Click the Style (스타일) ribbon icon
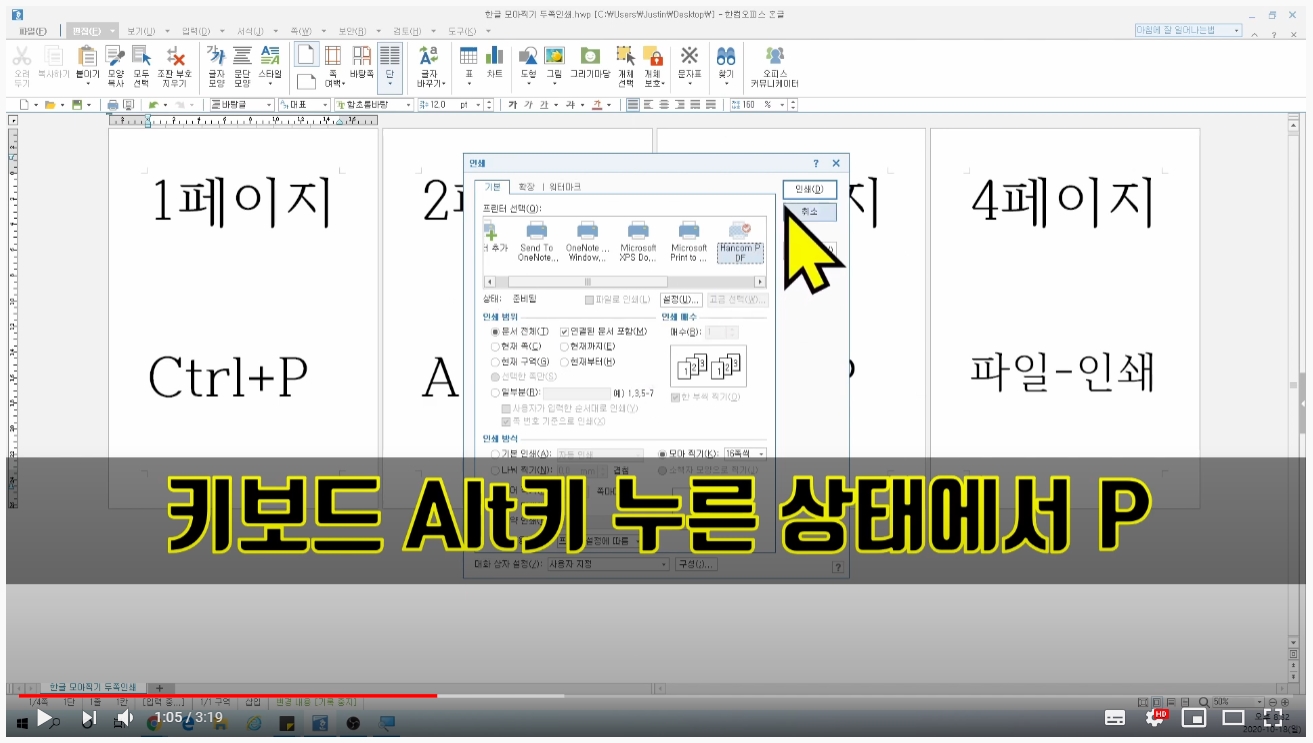Image resolution: width=1313 pixels, height=743 pixels. coord(270,62)
